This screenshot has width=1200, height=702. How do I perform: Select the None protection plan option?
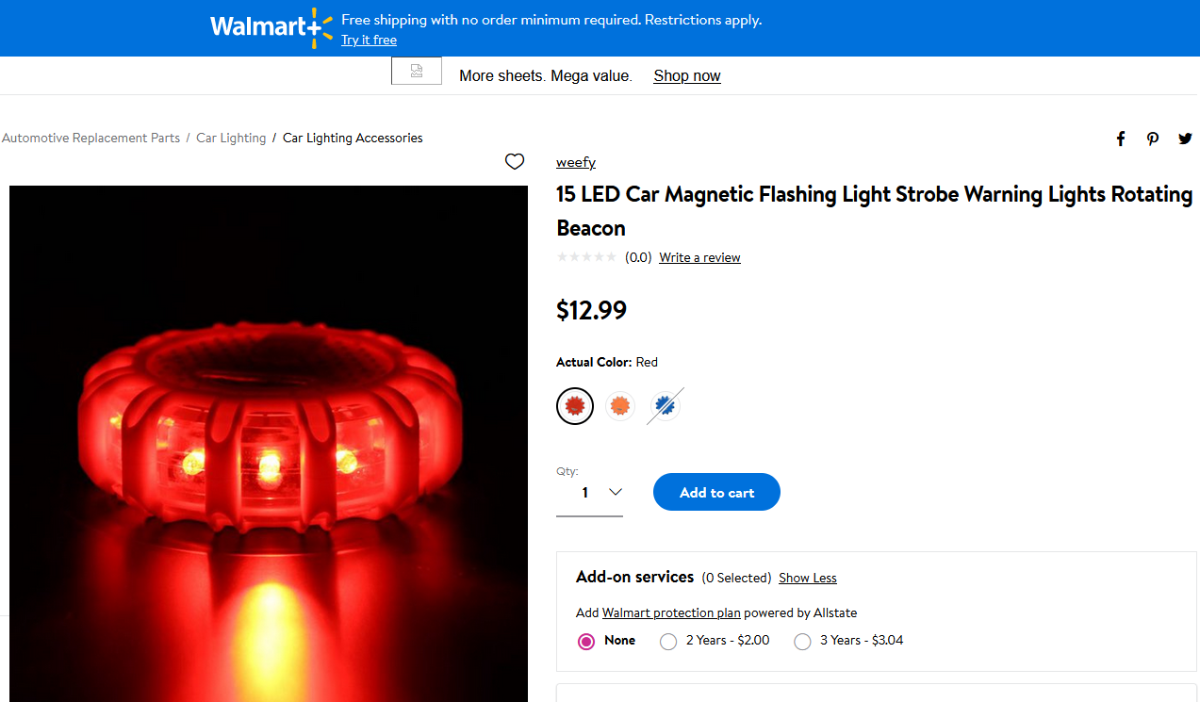click(587, 641)
